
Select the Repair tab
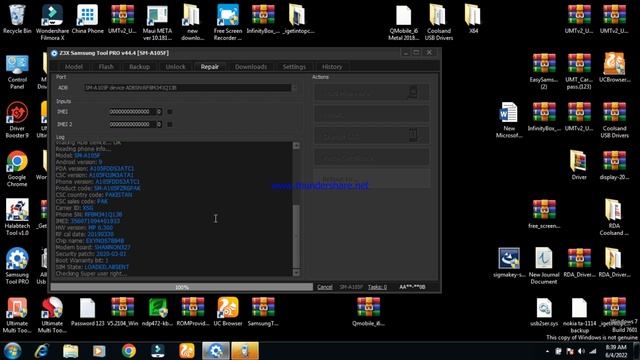pos(210,67)
